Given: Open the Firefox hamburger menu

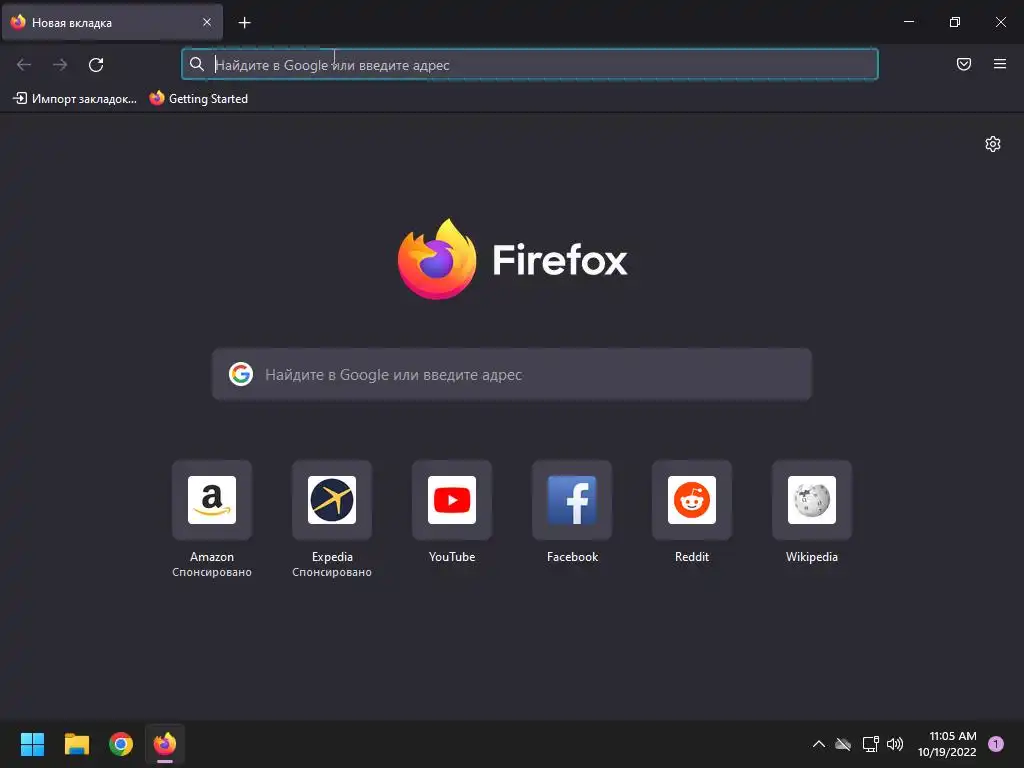Looking at the screenshot, I should pyautogui.click(x=1000, y=64).
